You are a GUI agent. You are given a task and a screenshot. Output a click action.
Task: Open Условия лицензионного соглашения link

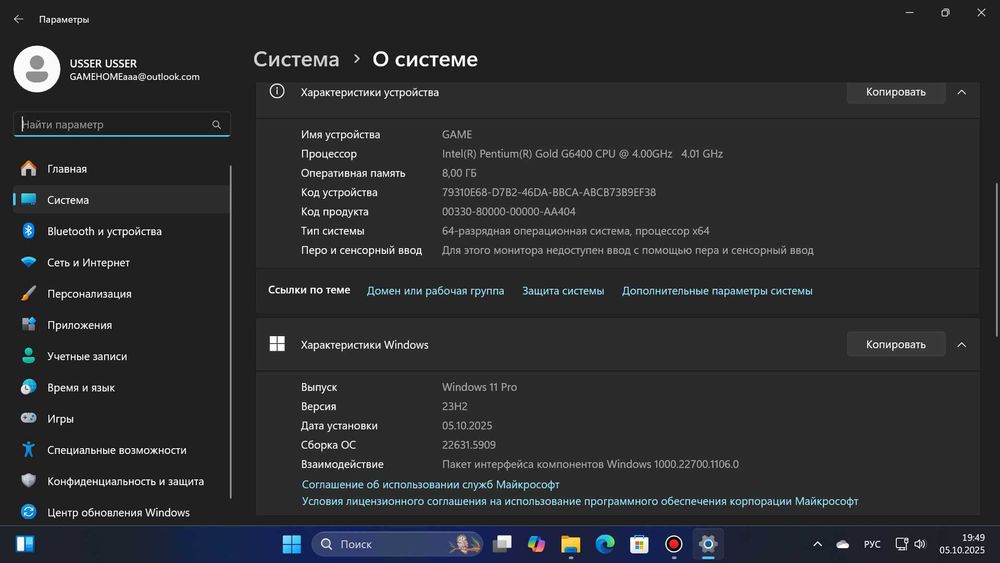pyautogui.click(x=580, y=501)
